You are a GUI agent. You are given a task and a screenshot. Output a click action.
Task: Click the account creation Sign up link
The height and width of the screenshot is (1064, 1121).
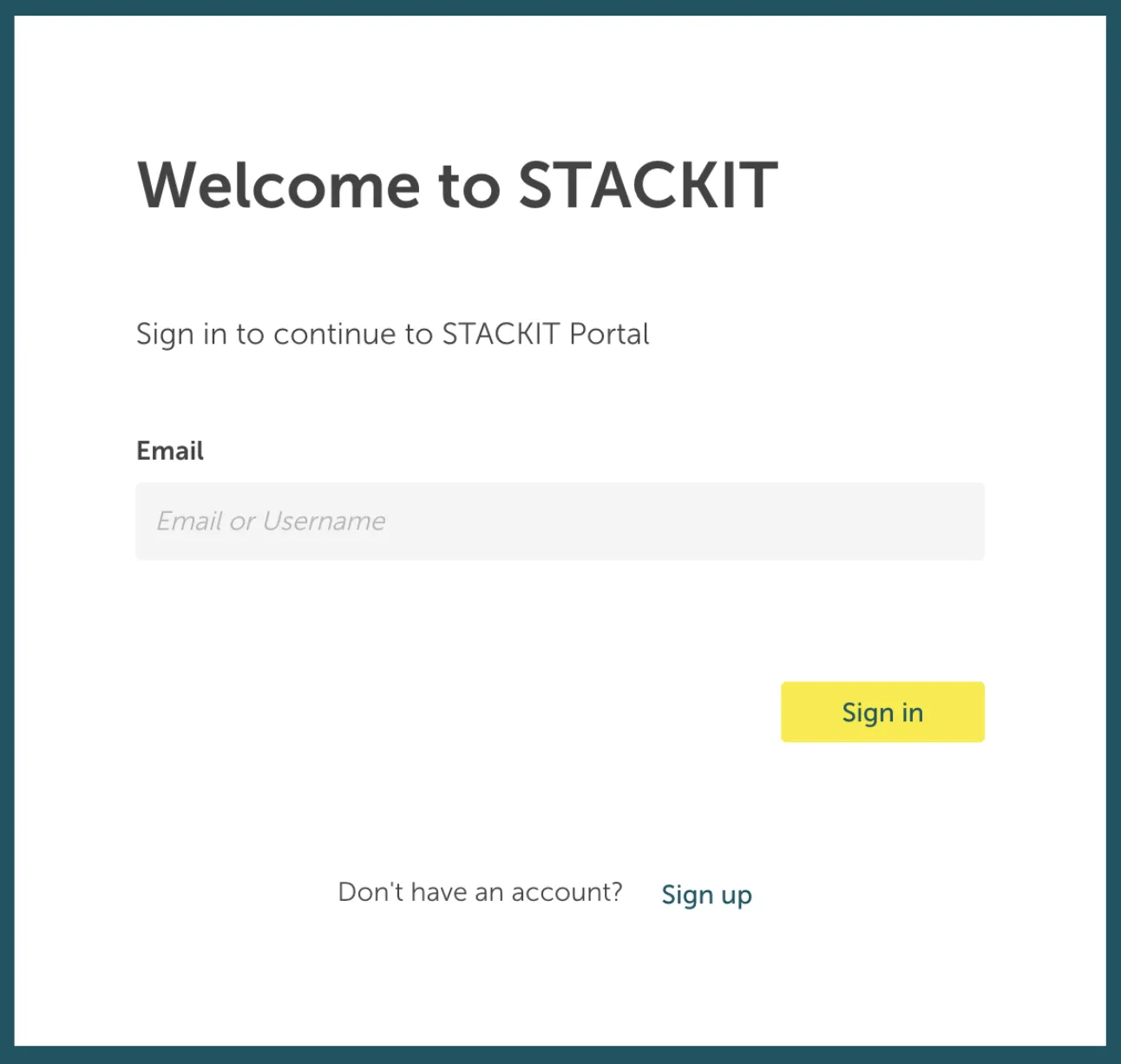pos(706,894)
